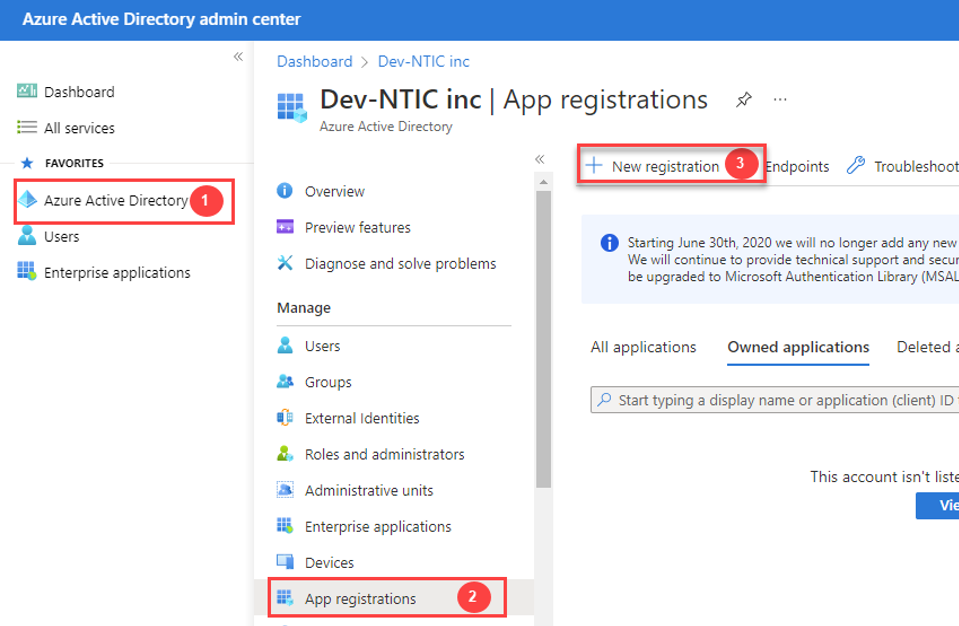Select Devices under Manage
Screen dimensions: 959x626
click(x=329, y=562)
